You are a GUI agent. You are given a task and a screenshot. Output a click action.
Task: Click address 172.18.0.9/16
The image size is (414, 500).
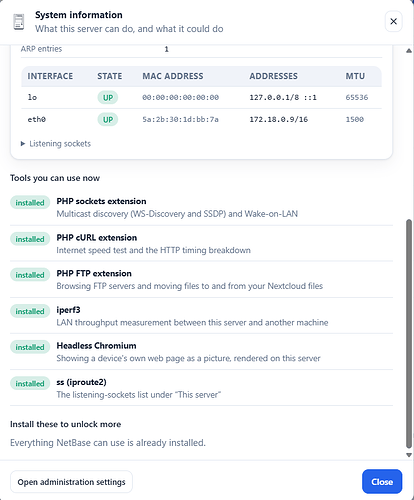pyautogui.click(x=279, y=119)
